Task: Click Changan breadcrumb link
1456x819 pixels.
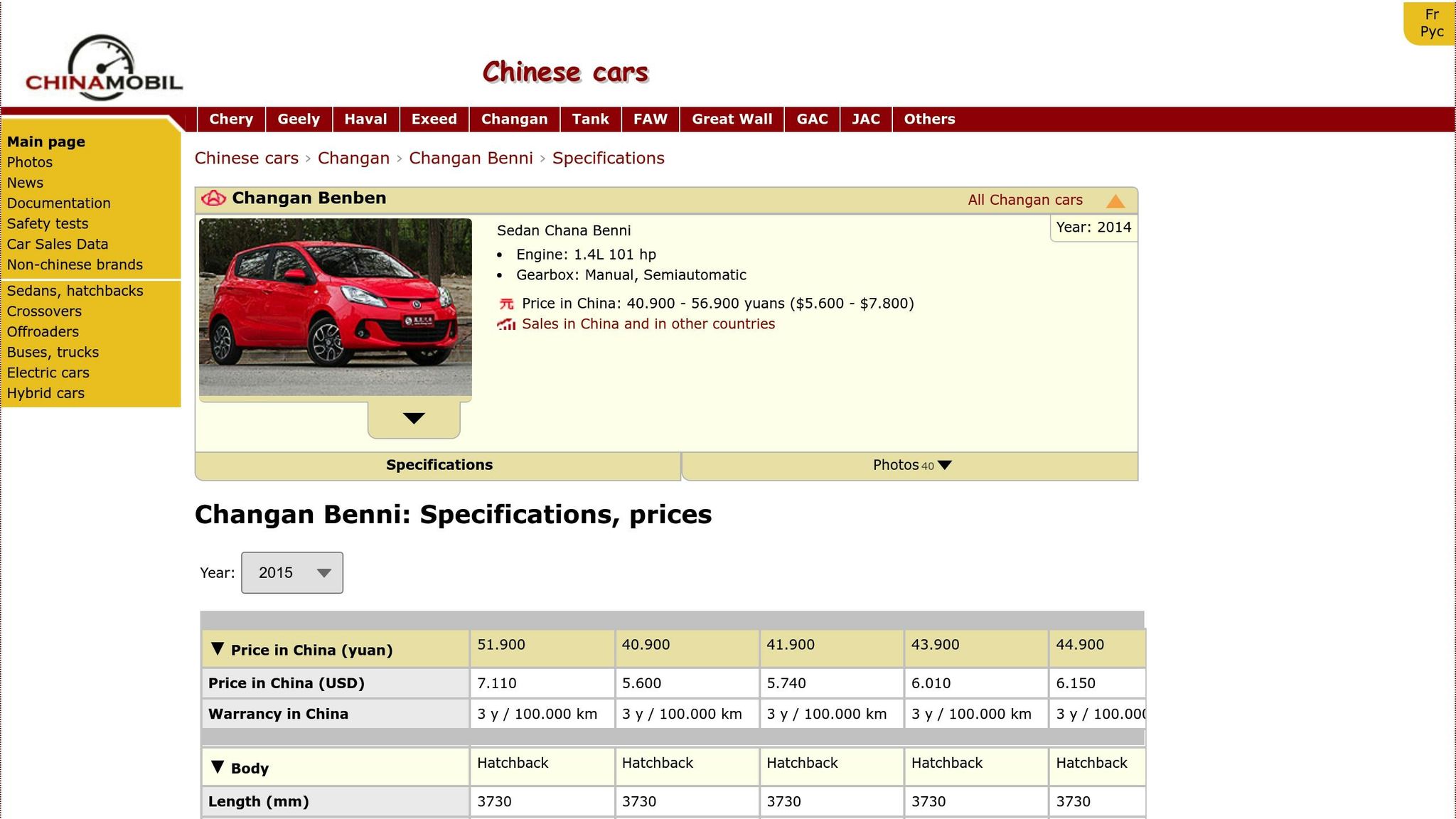Action: [353, 159]
